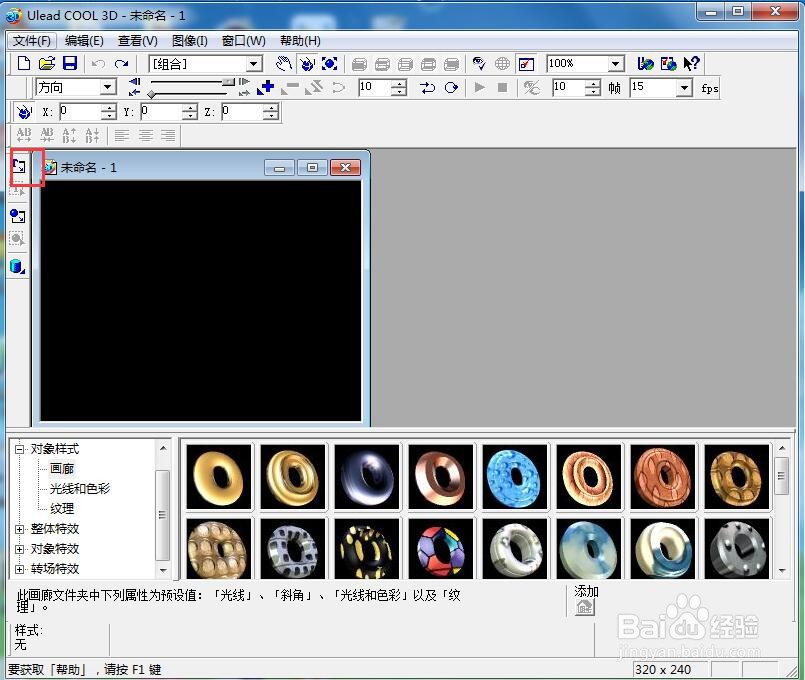Open the 编辑(E) menu

84,41
